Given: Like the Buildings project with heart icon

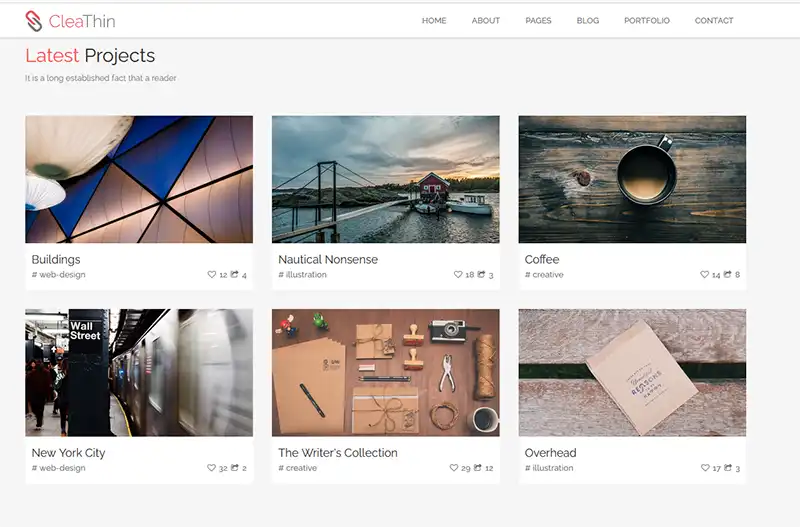Looking at the screenshot, I should (x=212, y=274).
